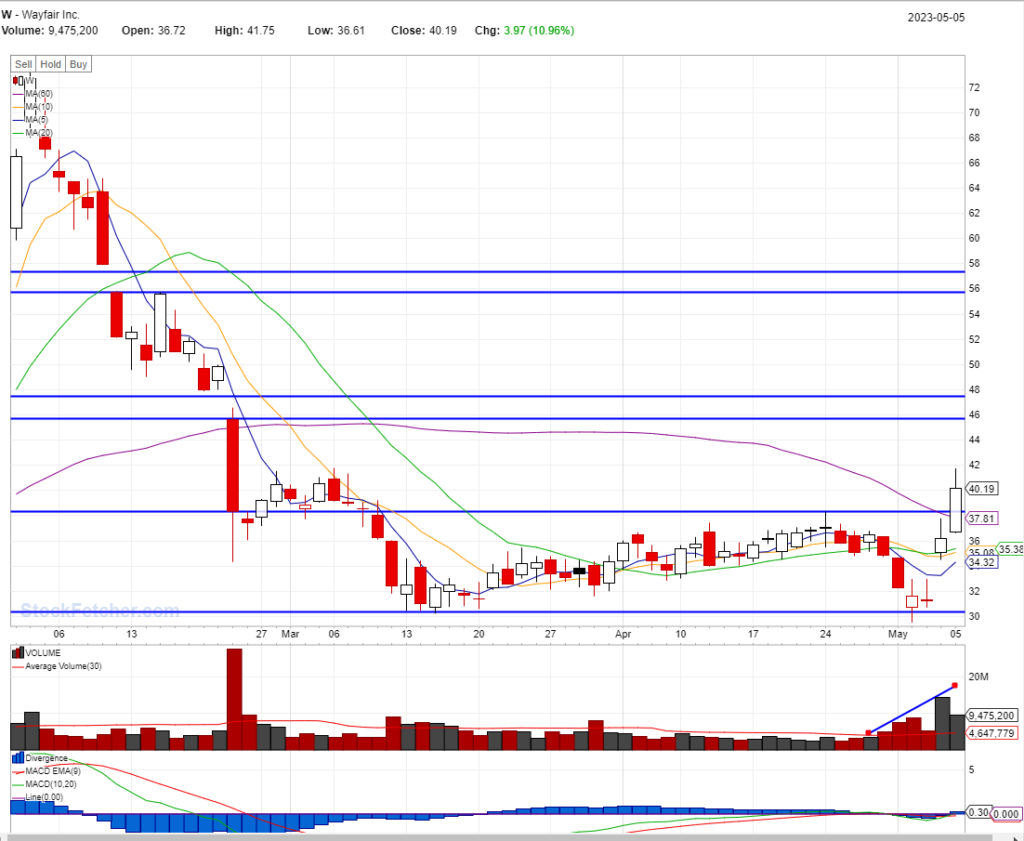The height and width of the screenshot is (841, 1024).
Task: Select the MA(10) orange legend entry
Action: click(x=38, y=106)
